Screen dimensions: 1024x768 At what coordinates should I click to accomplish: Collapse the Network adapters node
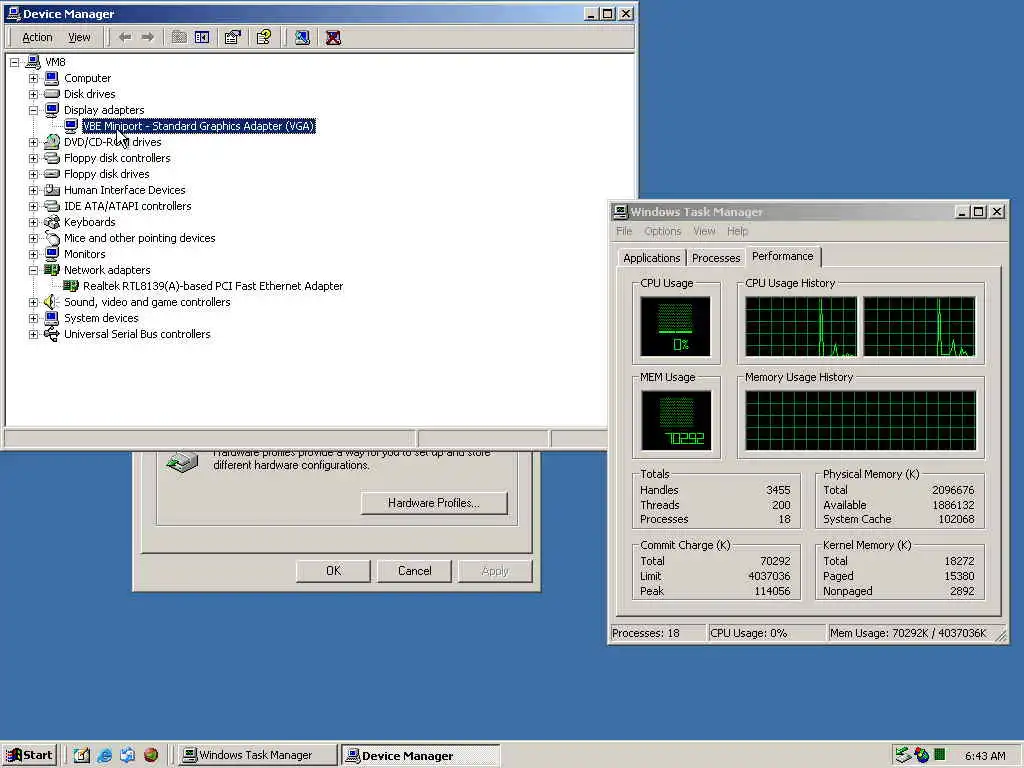coord(33,270)
